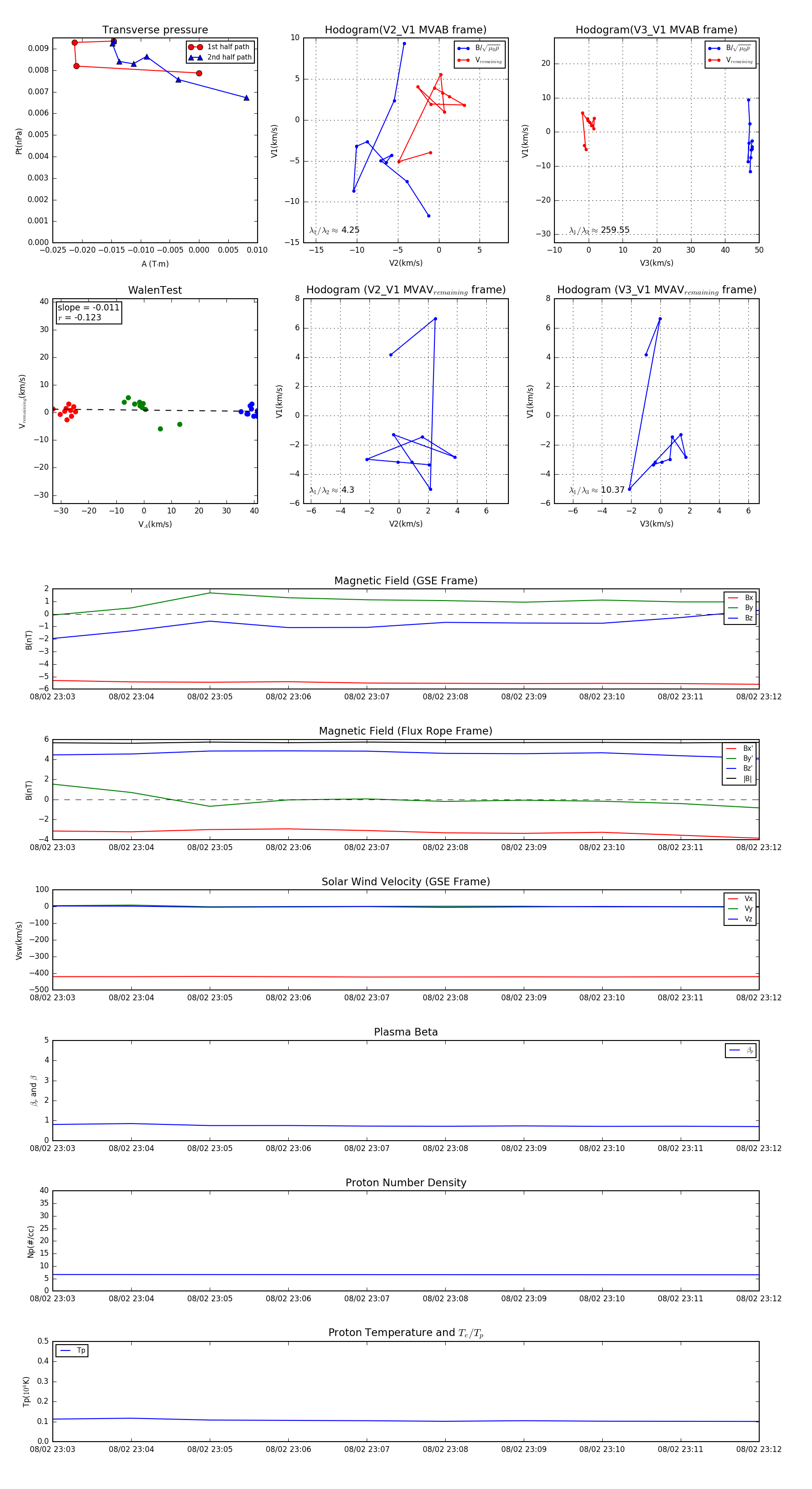Click the "Np(#/cc)" y-axis label
Image resolution: width=812 pixels, height=1489 pixels.
[x=31, y=1242]
